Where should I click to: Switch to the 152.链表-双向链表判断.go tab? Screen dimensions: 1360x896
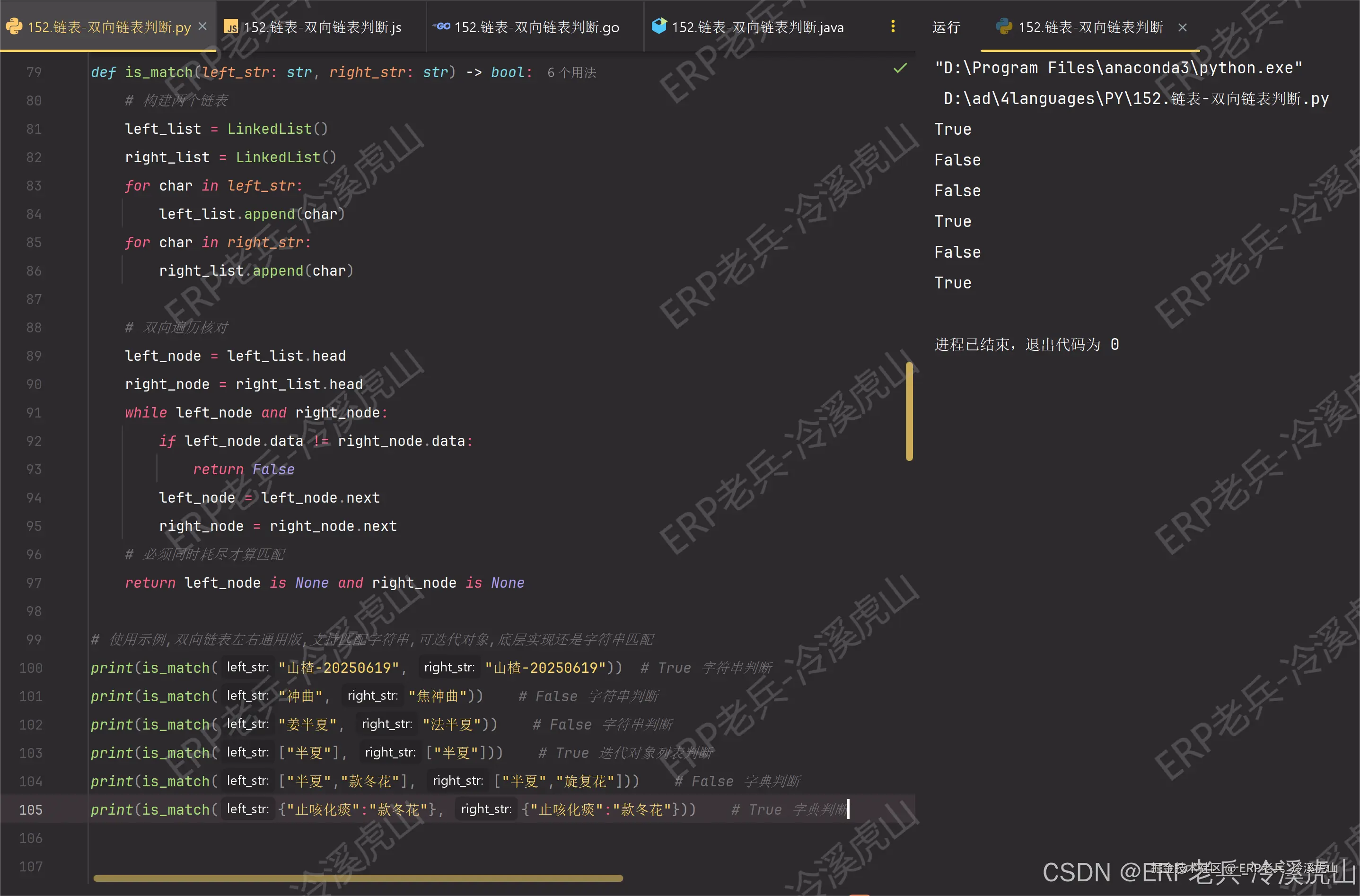pyautogui.click(x=536, y=27)
